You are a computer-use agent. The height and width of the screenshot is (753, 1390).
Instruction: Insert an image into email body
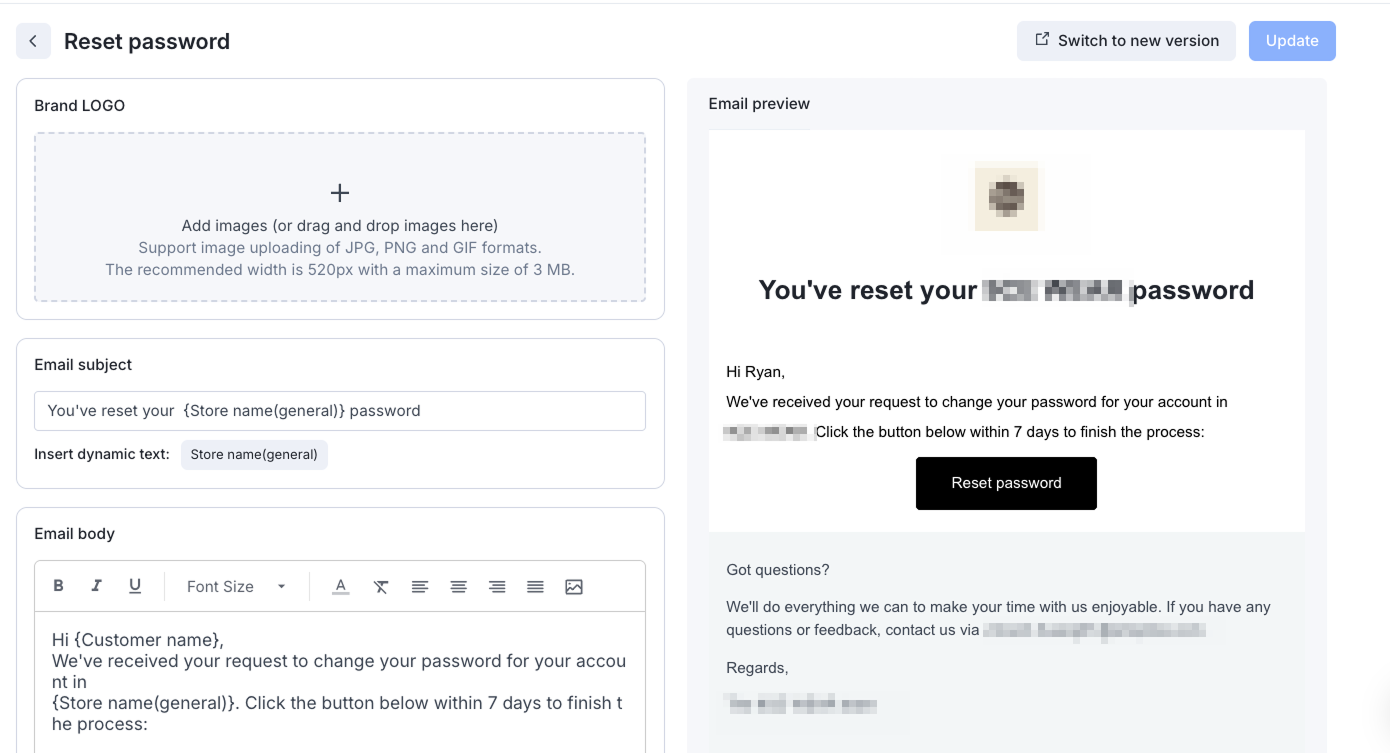click(574, 587)
